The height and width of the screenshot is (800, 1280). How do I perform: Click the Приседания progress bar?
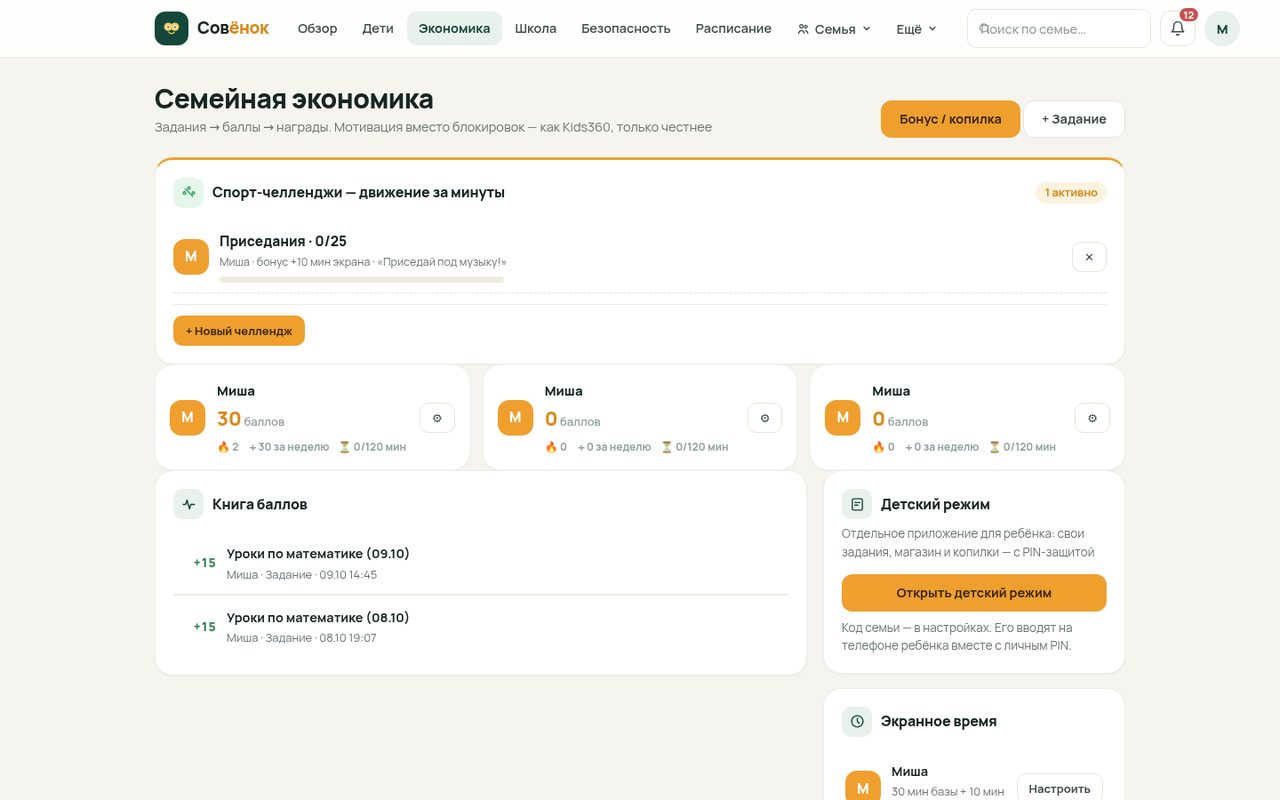click(362, 280)
